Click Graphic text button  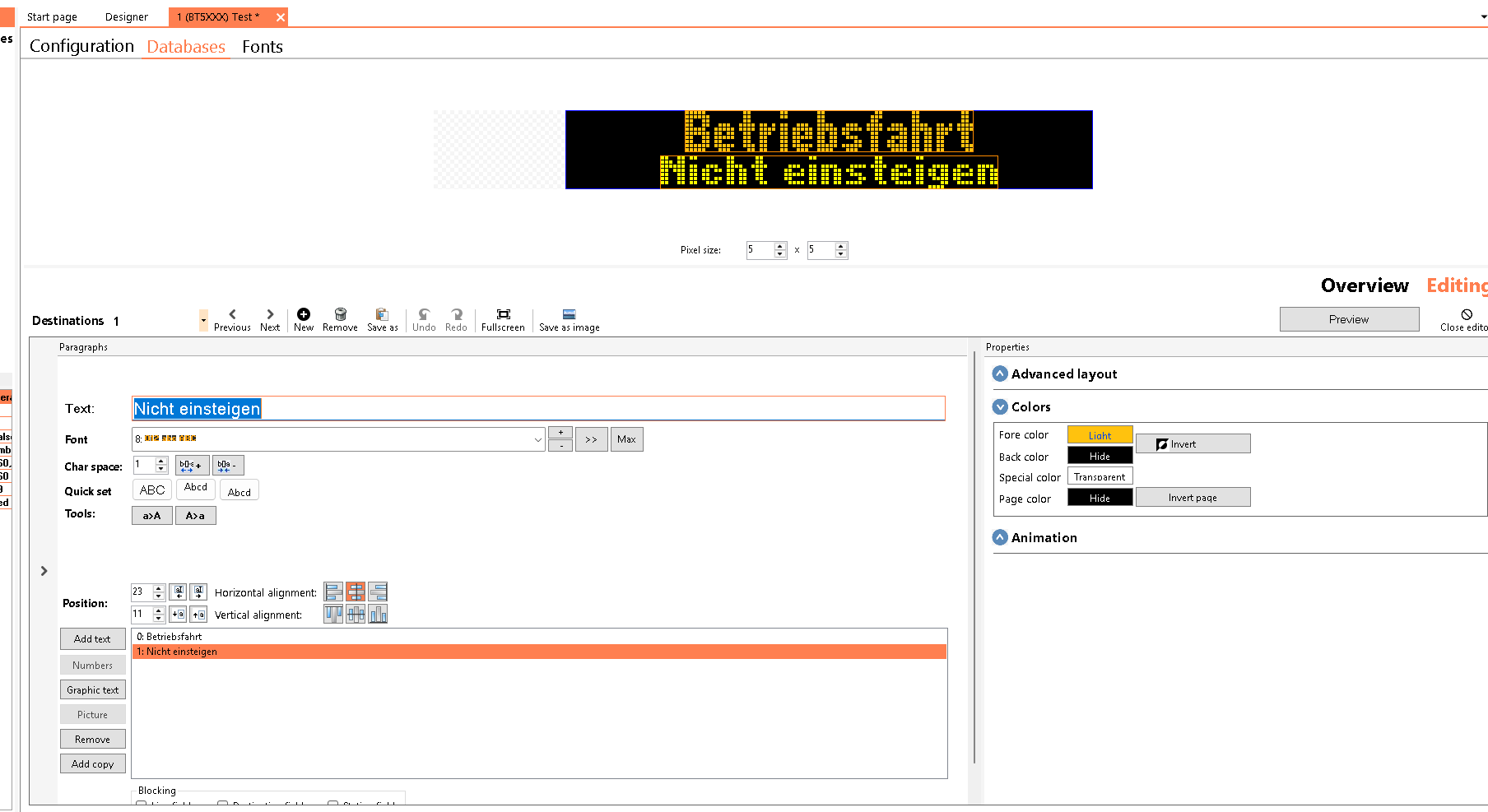pos(92,690)
